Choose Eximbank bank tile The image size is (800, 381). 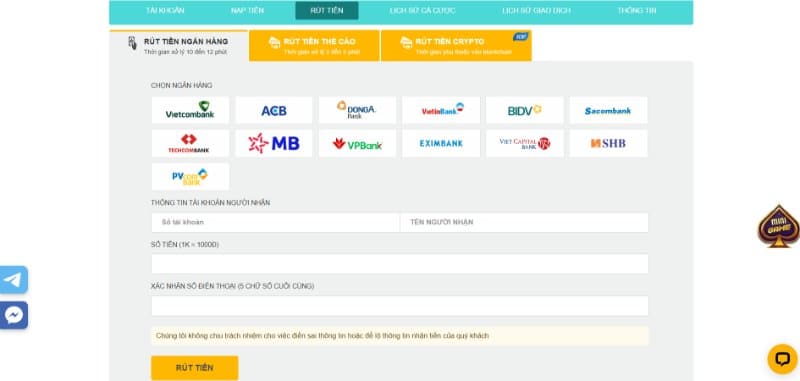click(x=441, y=143)
